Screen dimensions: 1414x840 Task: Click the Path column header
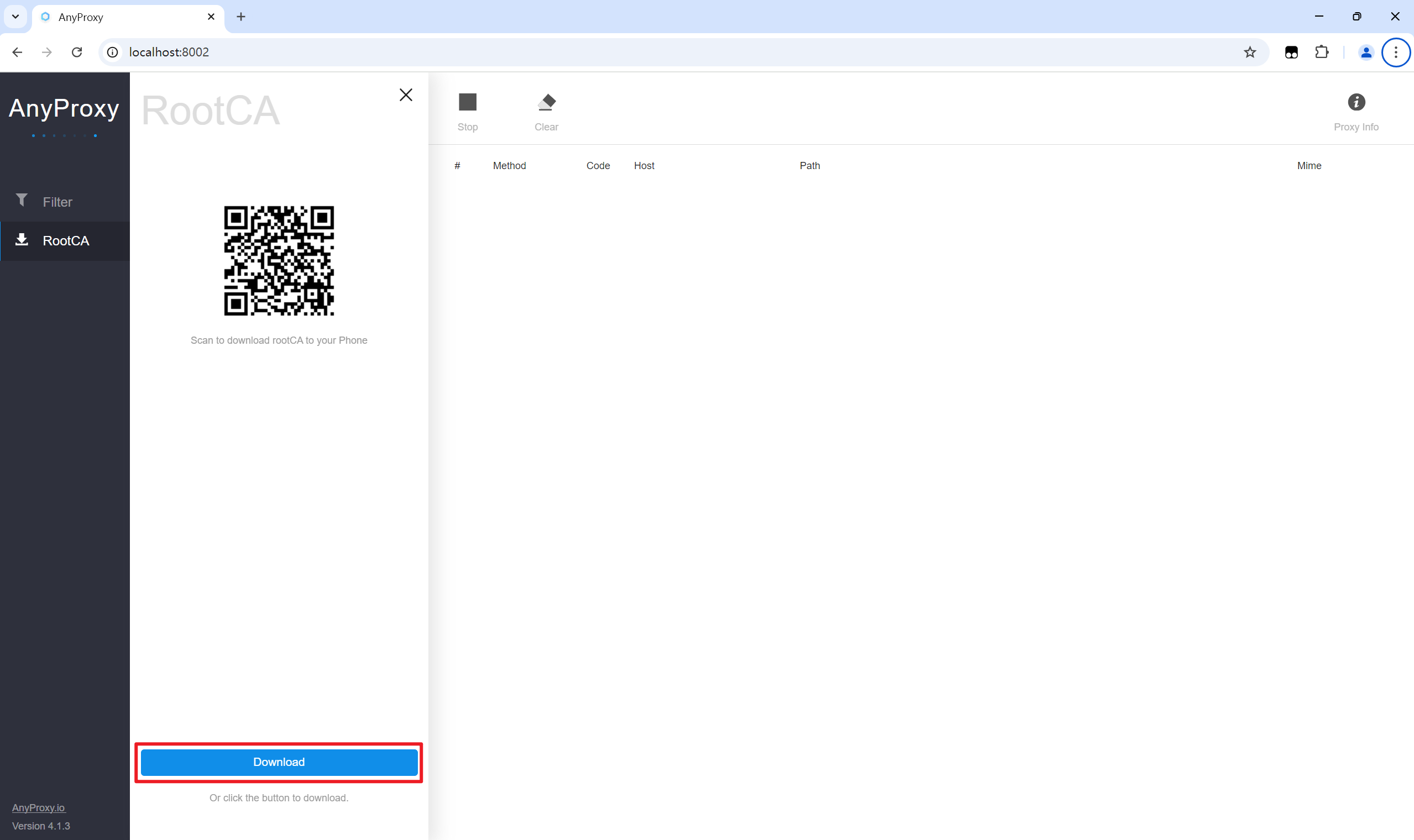(809, 165)
